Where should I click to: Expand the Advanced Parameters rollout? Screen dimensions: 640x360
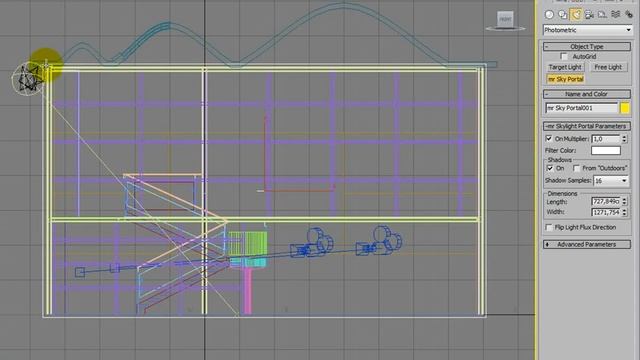[587, 244]
